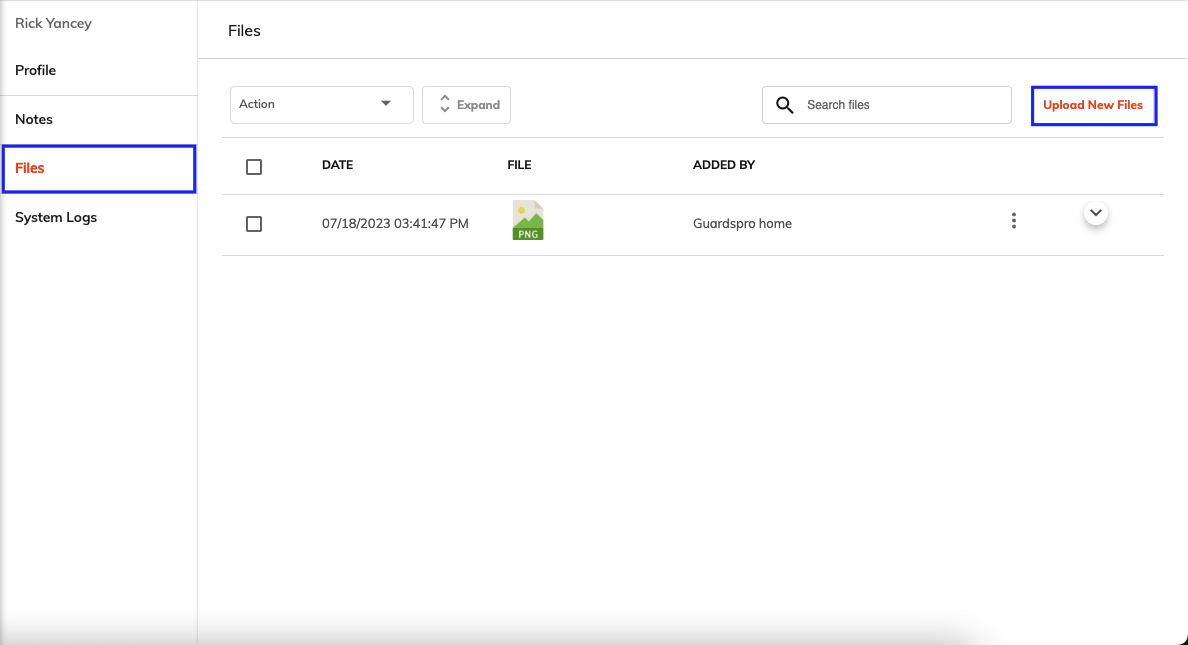Click the magnifier search icon
The image size is (1188, 645).
click(785, 105)
